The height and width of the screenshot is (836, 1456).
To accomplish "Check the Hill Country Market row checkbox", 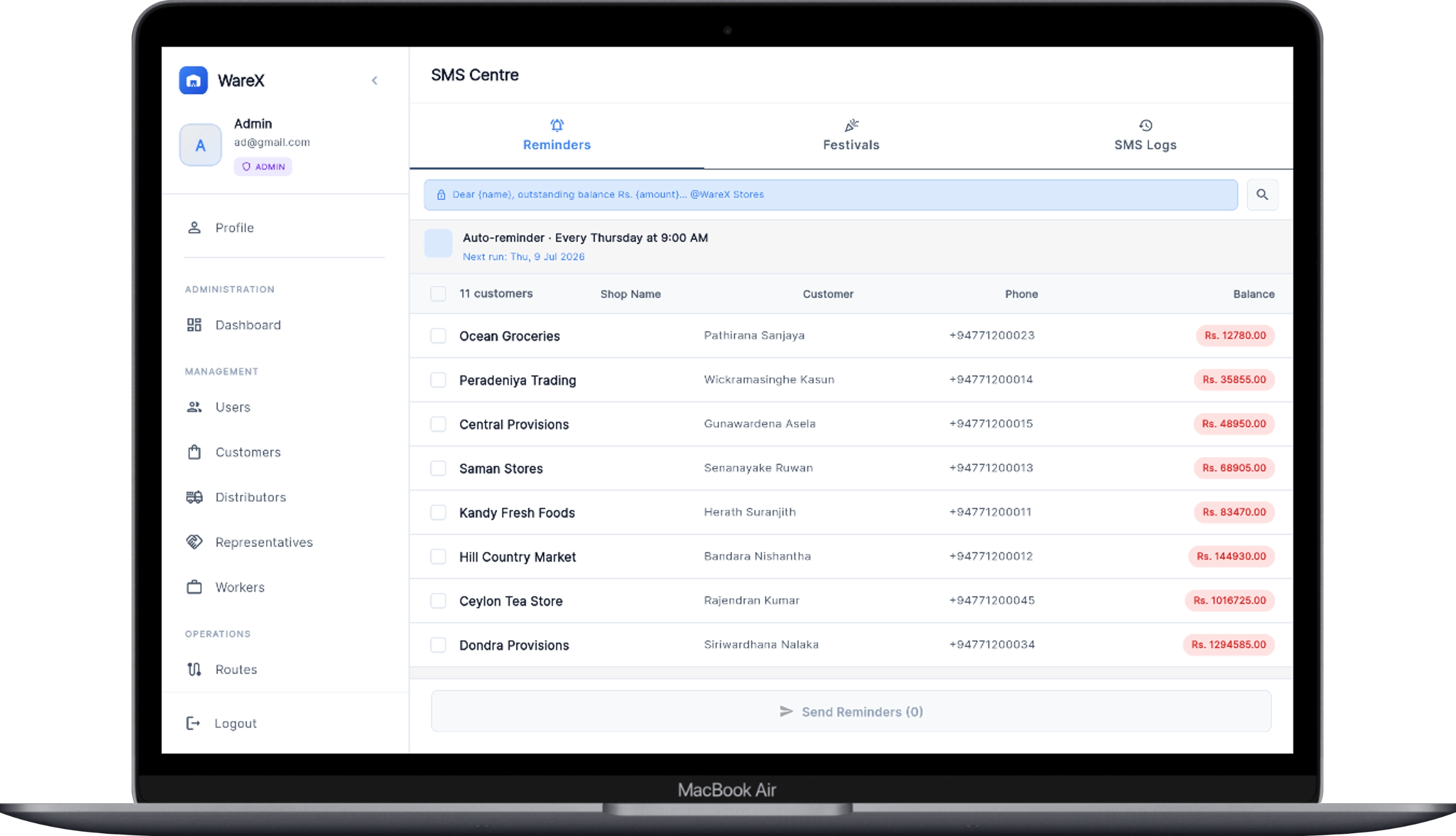I will coord(438,557).
